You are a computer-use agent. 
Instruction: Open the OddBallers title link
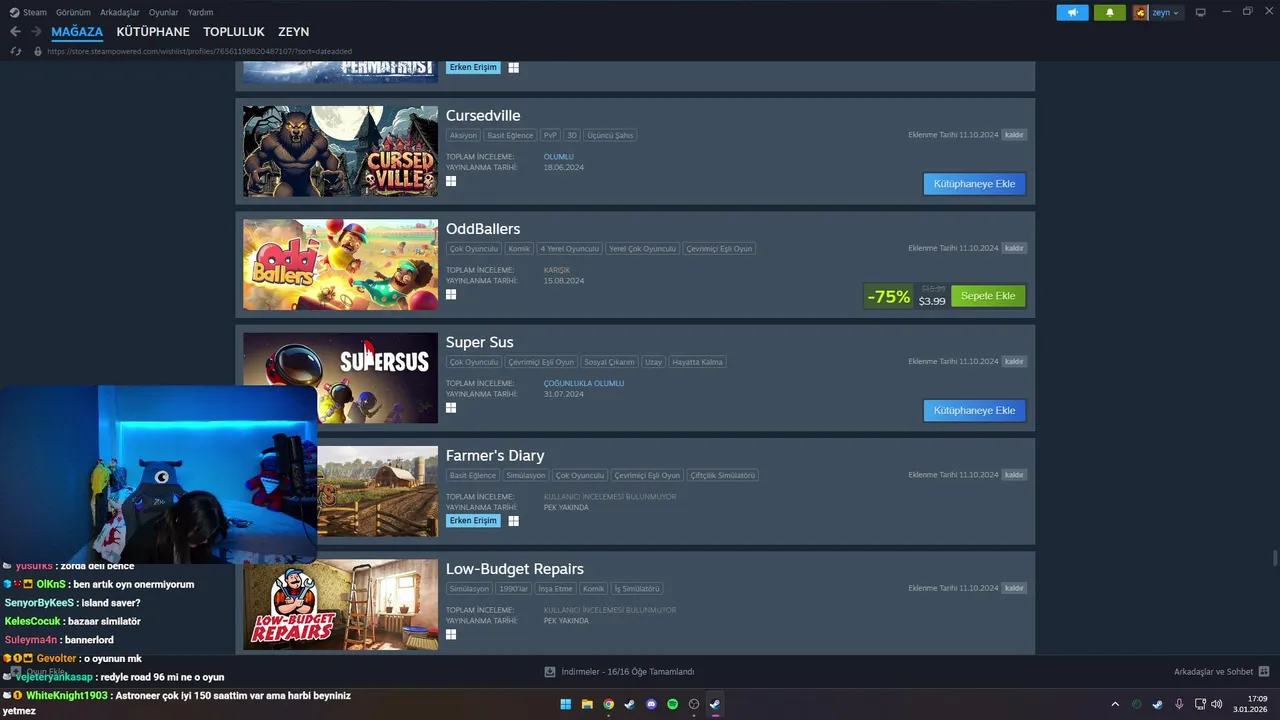coord(483,229)
